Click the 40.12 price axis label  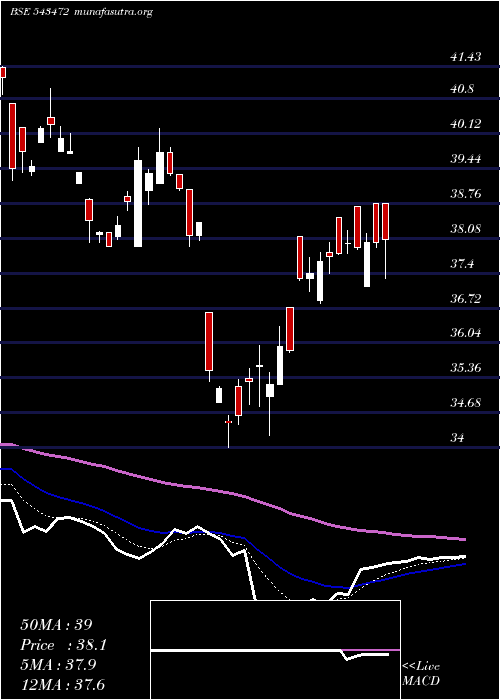click(x=465, y=123)
